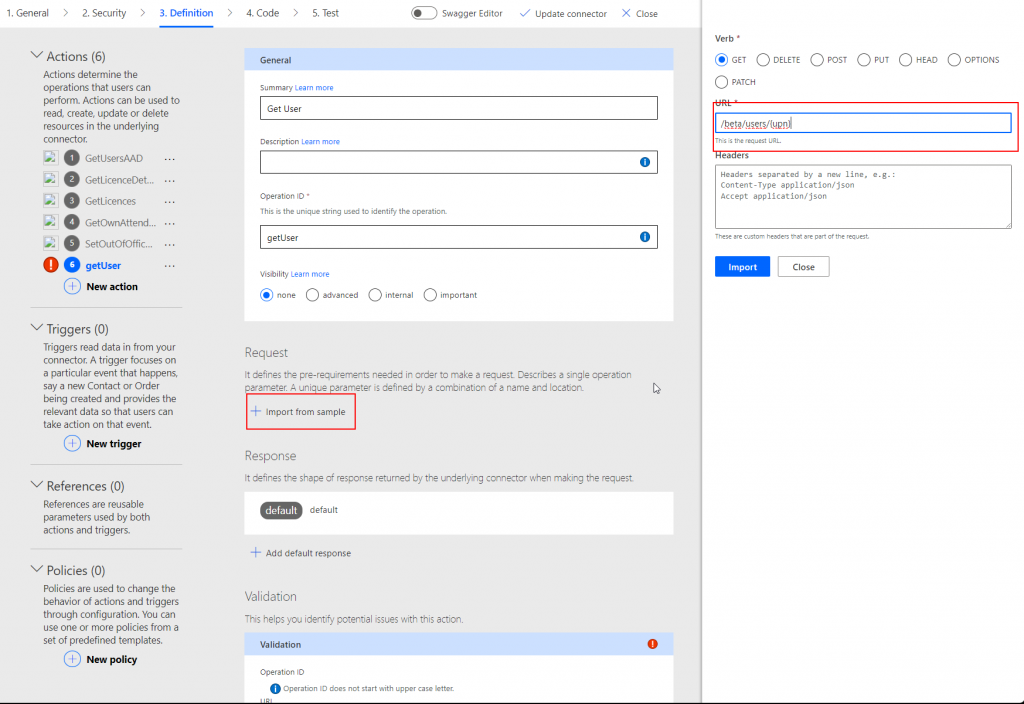Open Learn more link next to Summary
The width and height of the screenshot is (1024, 704).
pyautogui.click(x=314, y=88)
